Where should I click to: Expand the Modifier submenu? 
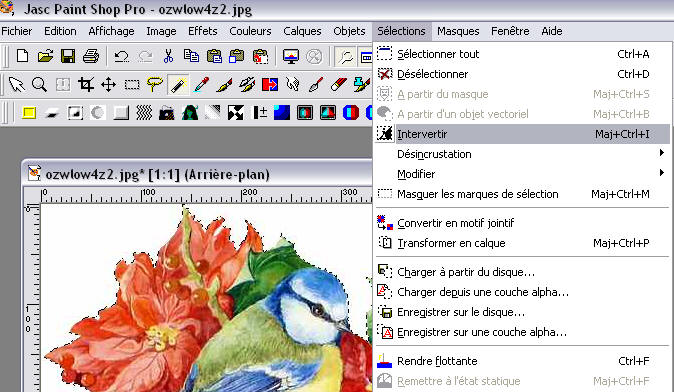522,174
